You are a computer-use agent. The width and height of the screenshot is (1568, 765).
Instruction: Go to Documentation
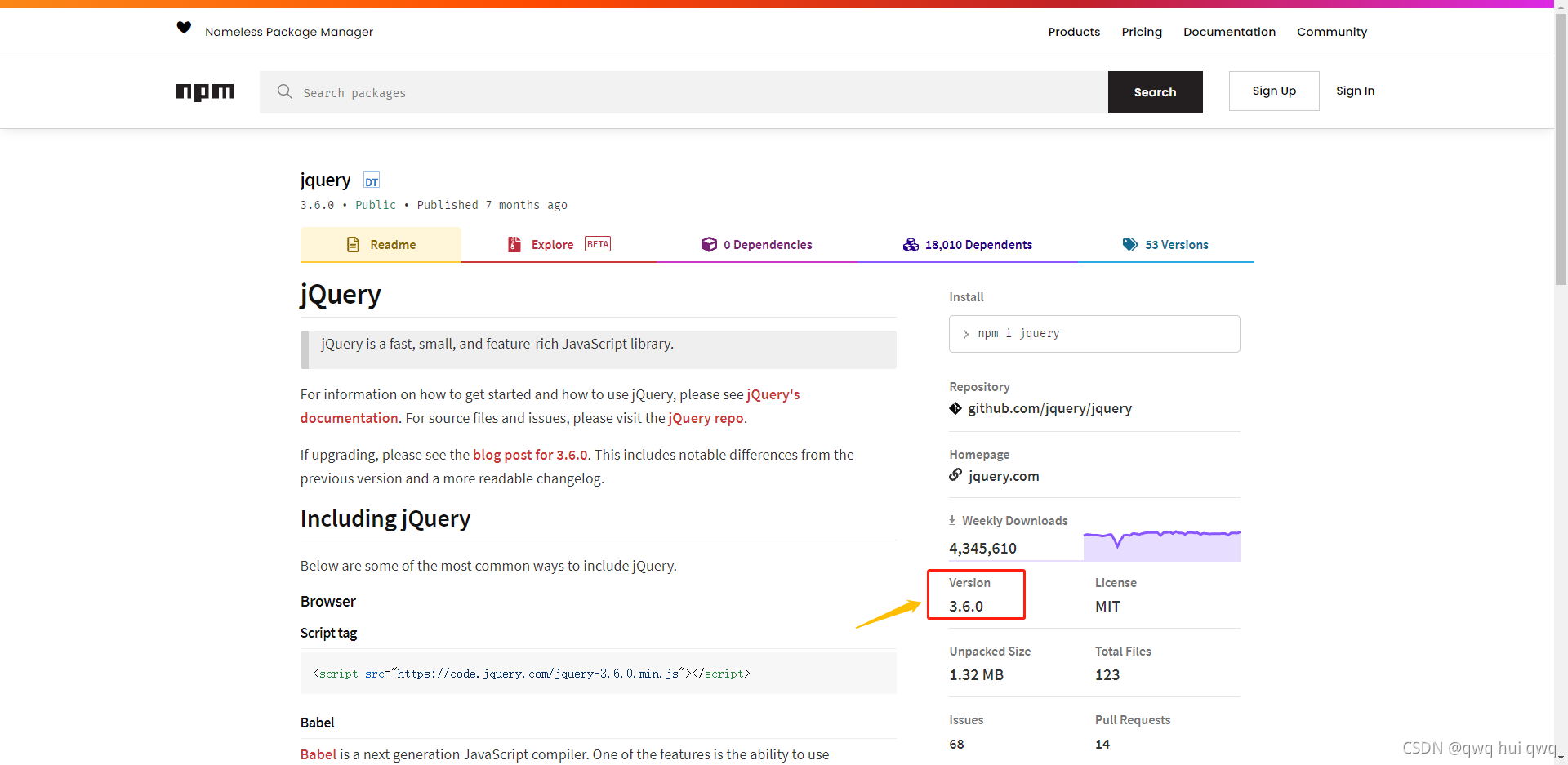[x=1229, y=32]
